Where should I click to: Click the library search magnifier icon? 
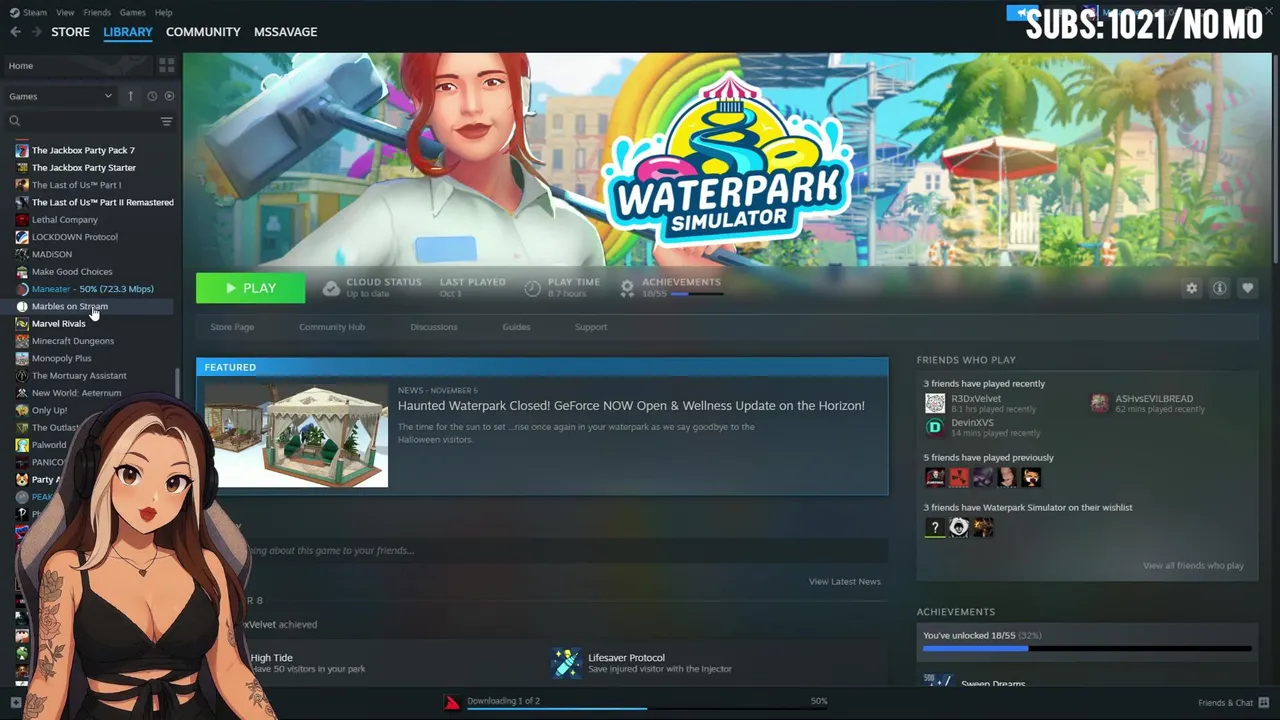[x=15, y=121]
